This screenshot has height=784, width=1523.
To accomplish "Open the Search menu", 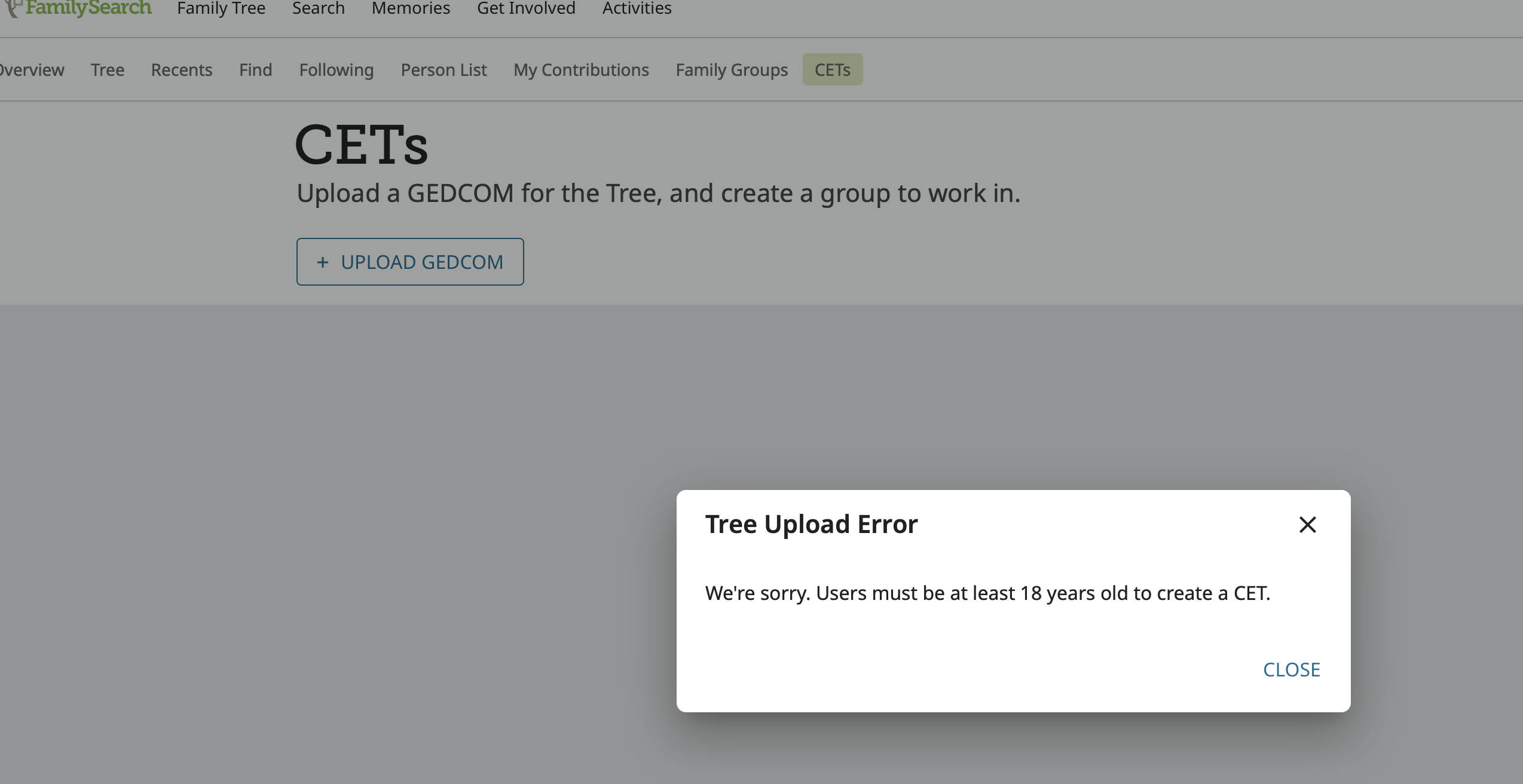I will tap(318, 8).
